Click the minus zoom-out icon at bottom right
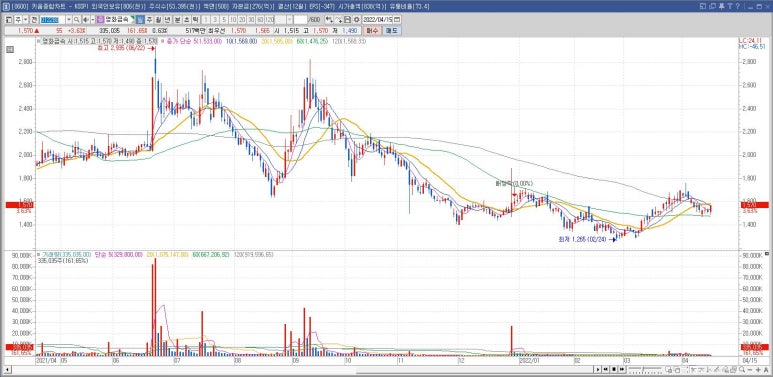This screenshot has height=377, width=773. [749, 370]
